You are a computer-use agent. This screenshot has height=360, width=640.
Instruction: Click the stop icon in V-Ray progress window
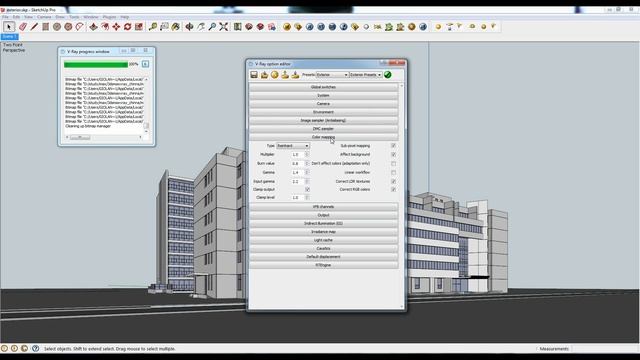click(x=145, y=64)
